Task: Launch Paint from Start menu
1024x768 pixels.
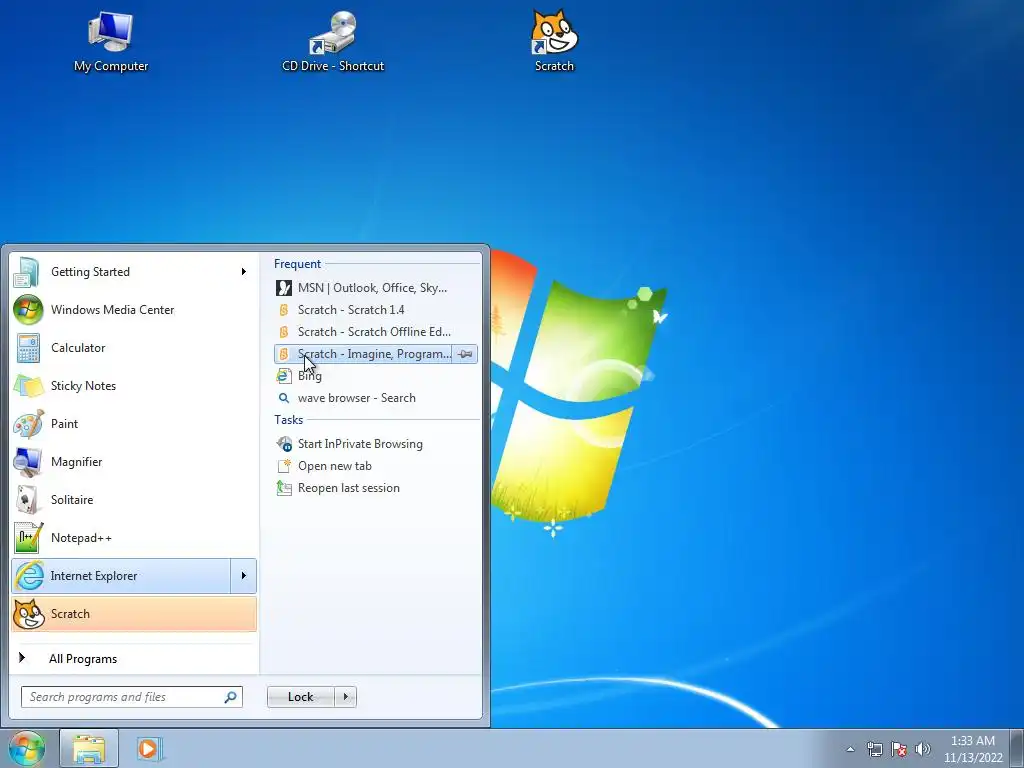Action: [x=134, y=423]
